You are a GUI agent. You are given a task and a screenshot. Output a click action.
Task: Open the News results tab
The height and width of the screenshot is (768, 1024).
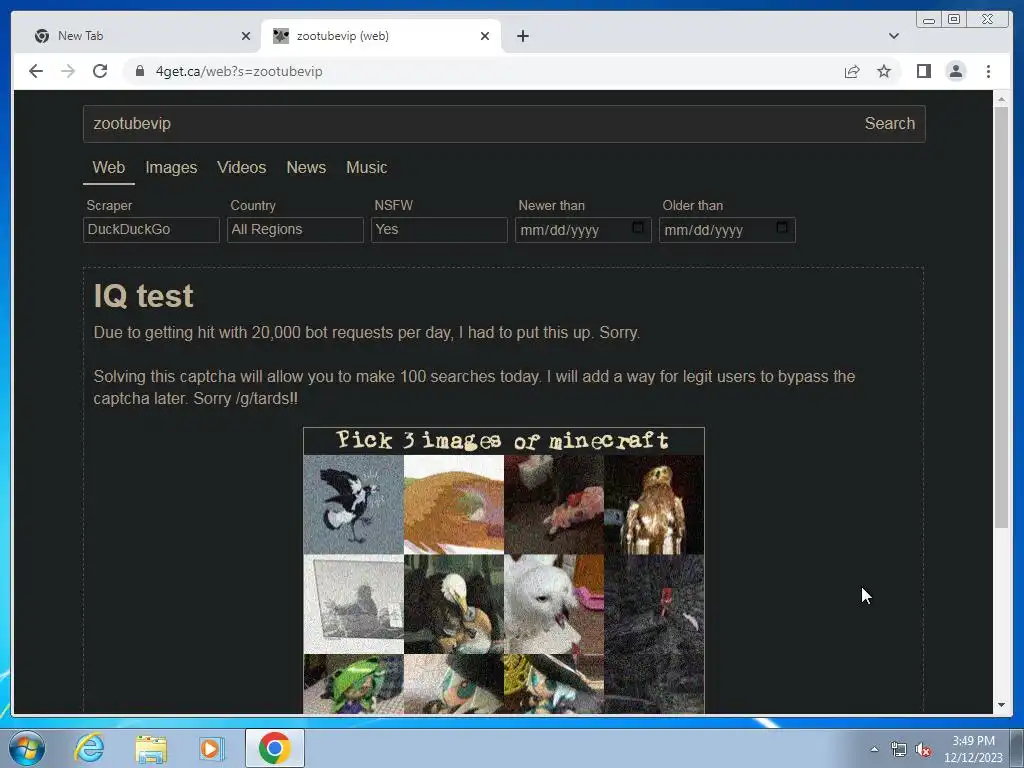pyautogui.click(x=306, y=168)
